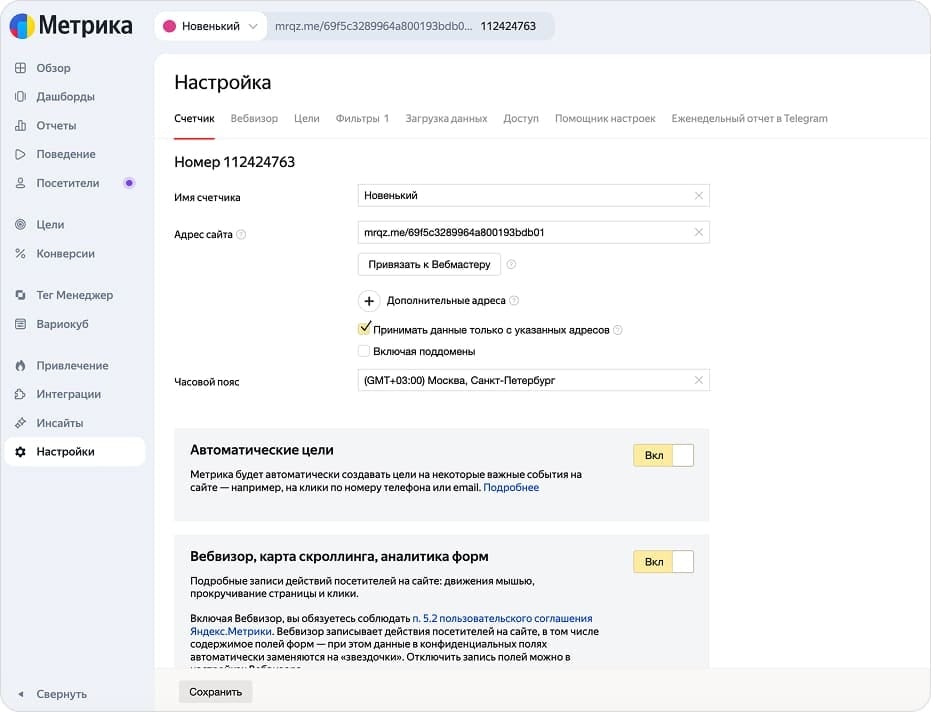
Task: Click help icon next to Дополнительные адреса
Action: tap(514, 300)
